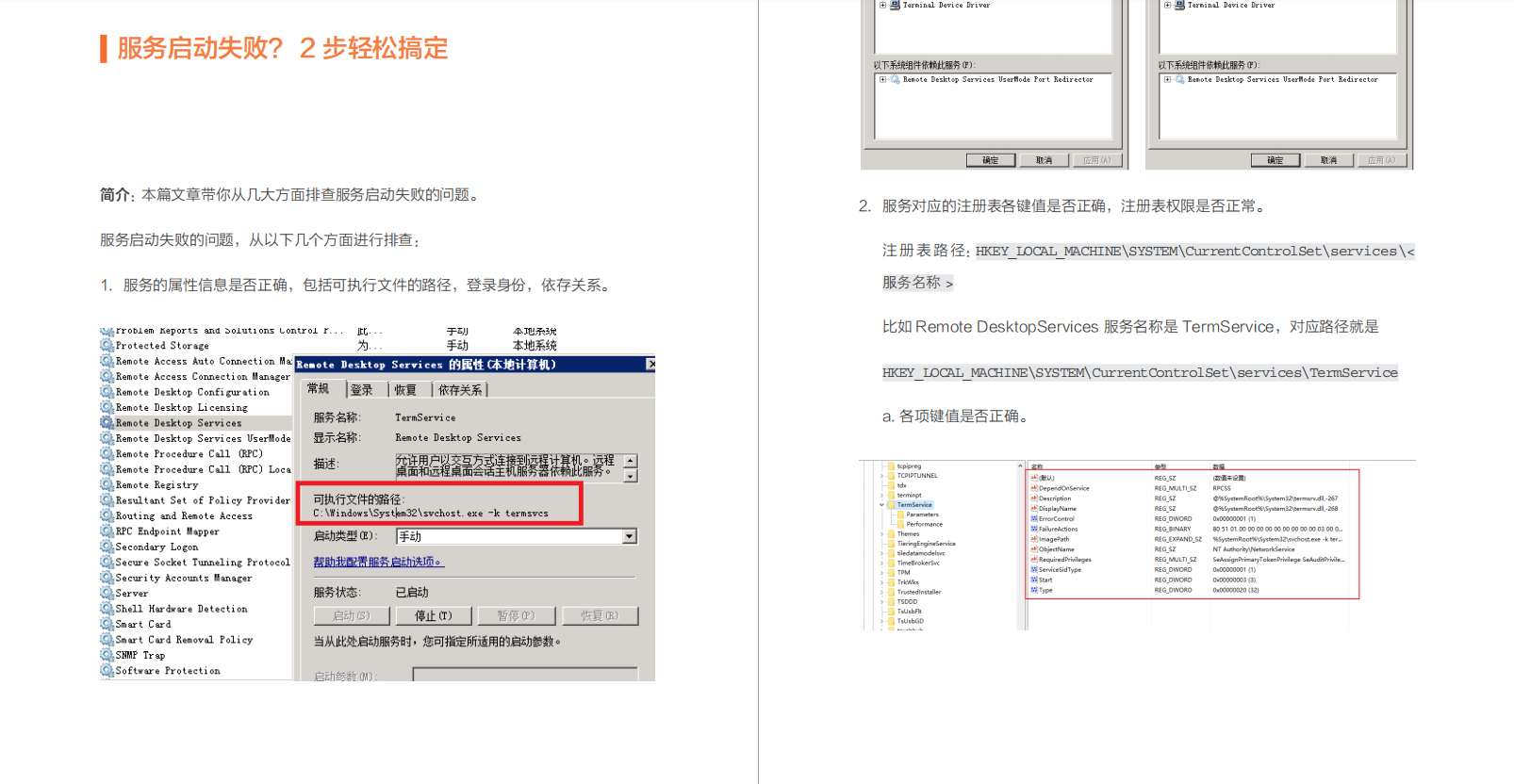Open the 帮助我配置服务启动选项 link
The width and height of the screenshot is (1514, 784).
point(378,562)
